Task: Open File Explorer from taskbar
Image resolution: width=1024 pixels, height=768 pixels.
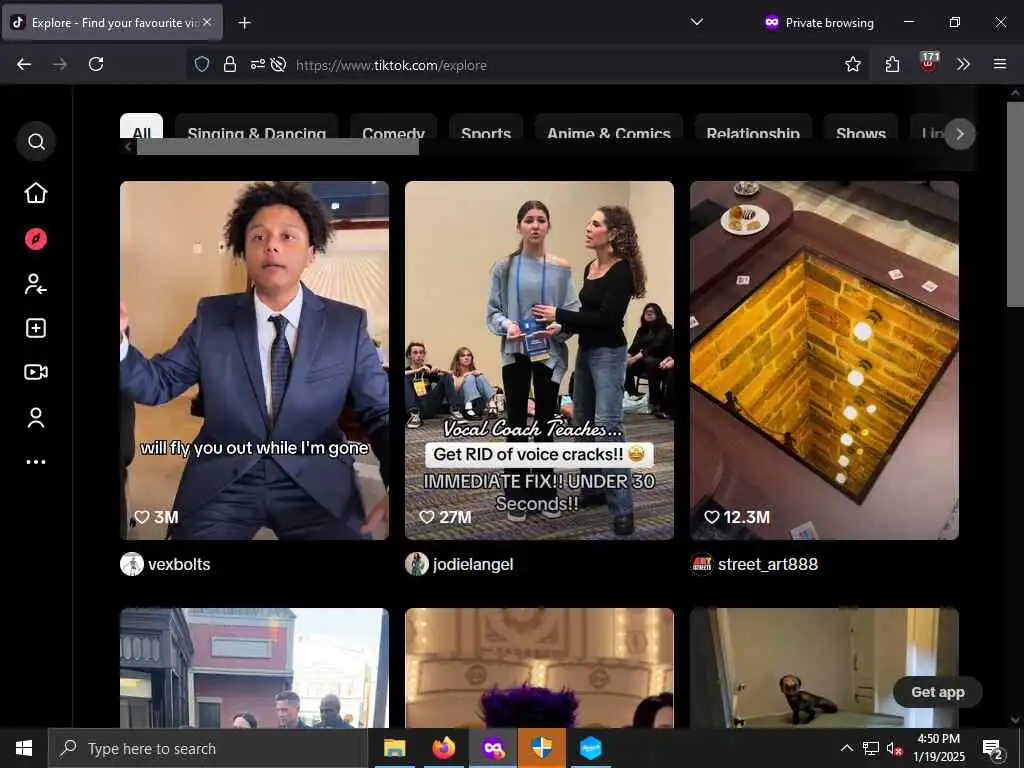Action: (394, 748)
